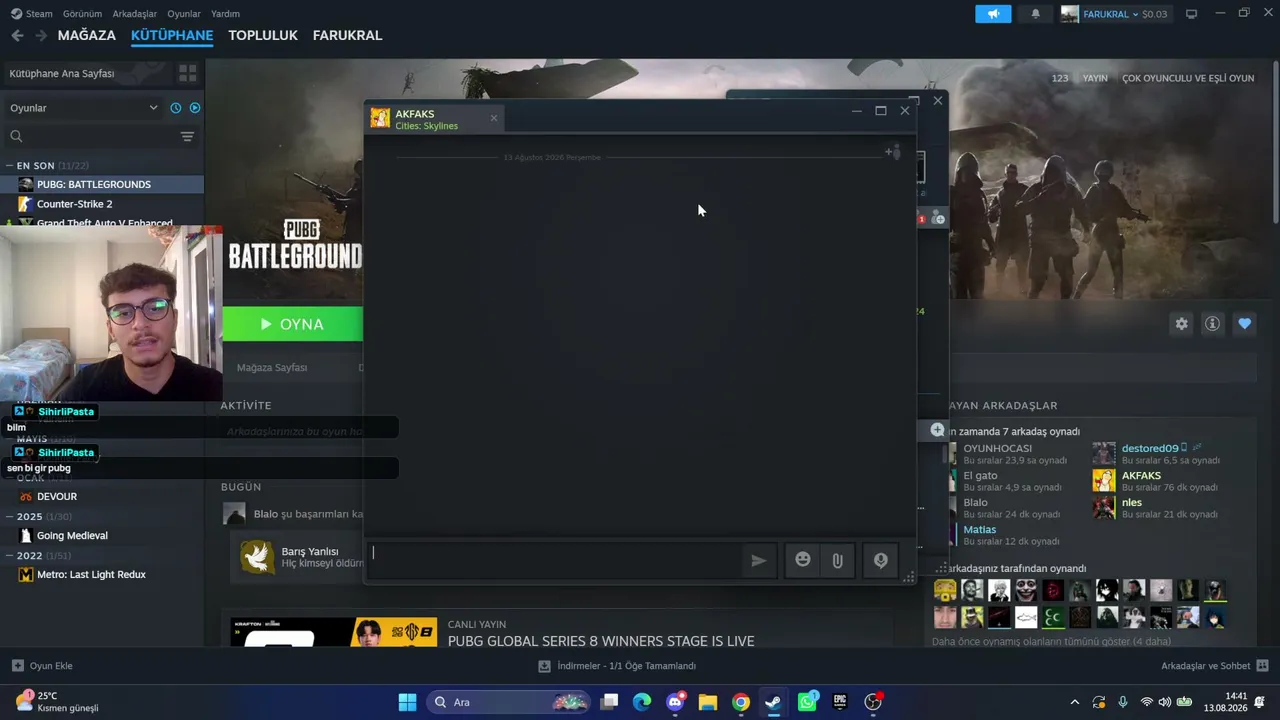The image size is (1280, 720).
Task: Open Windows Start menu
Action: pyautogui.click(x=407, y=702)
